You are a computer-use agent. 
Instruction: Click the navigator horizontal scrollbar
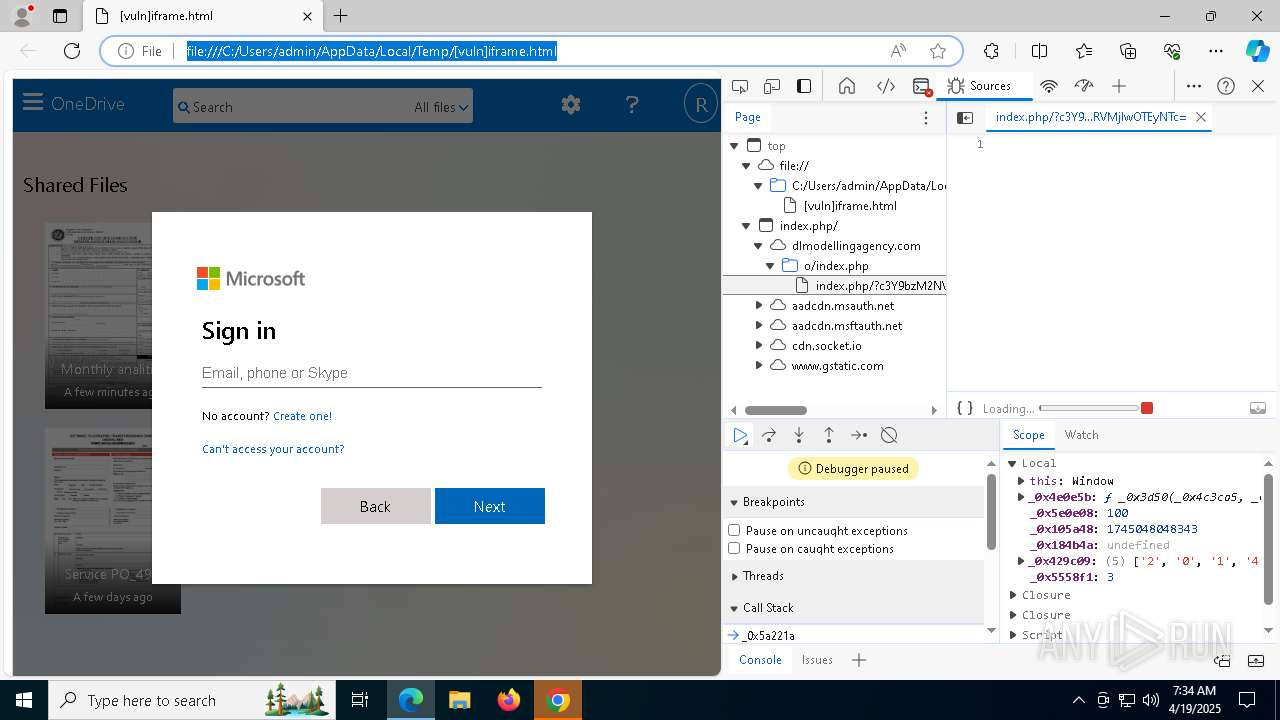pos(776,410)
